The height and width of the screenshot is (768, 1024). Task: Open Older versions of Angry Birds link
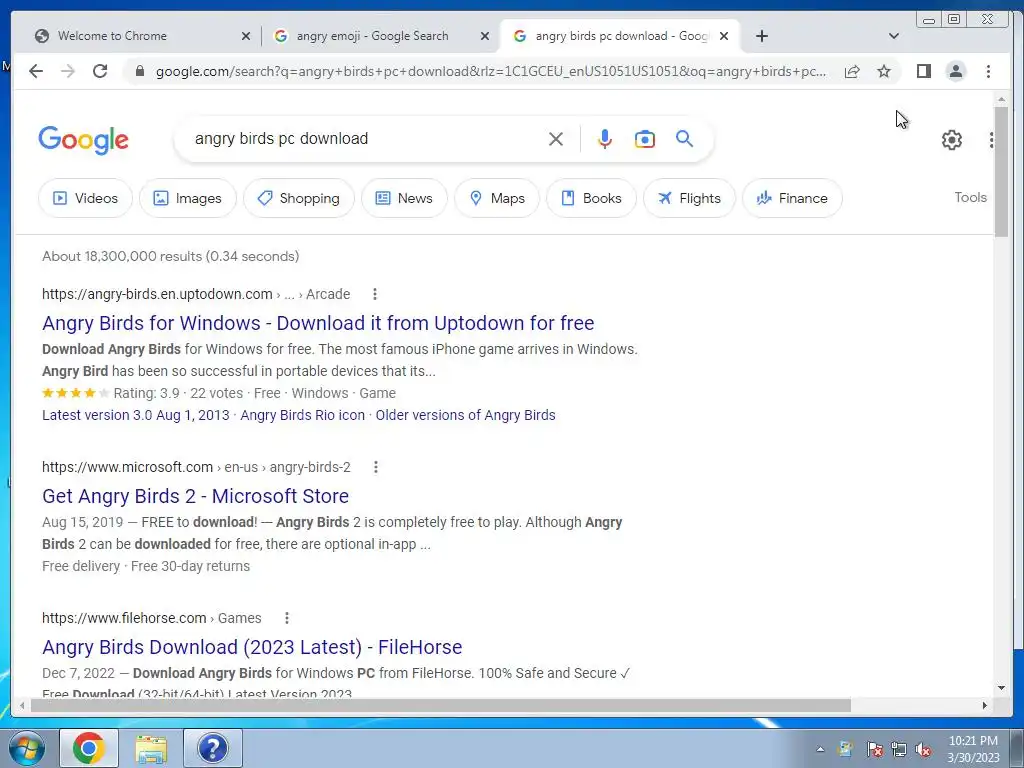466,415
